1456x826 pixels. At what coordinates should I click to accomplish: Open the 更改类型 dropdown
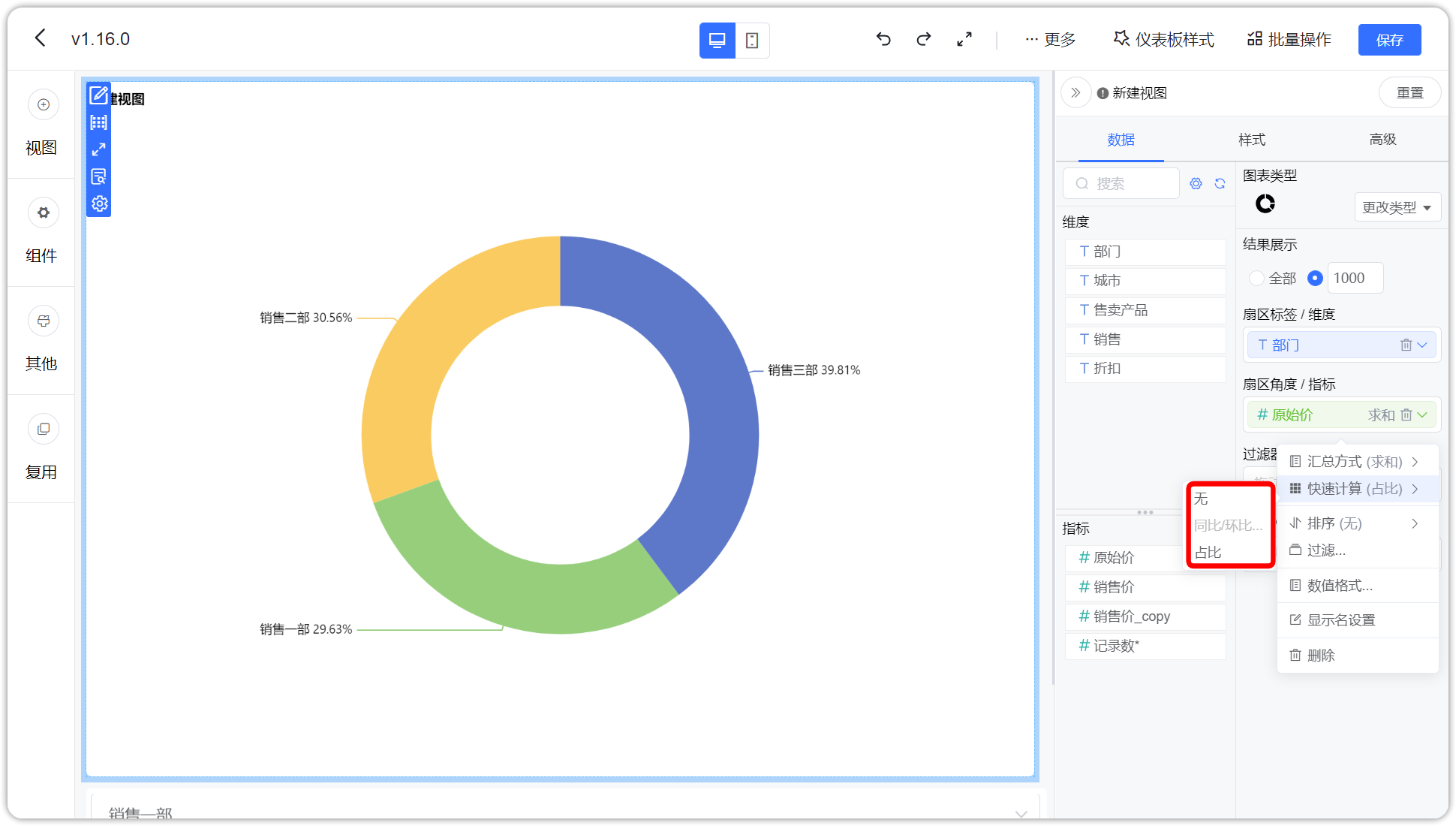tap(1397, 207)
